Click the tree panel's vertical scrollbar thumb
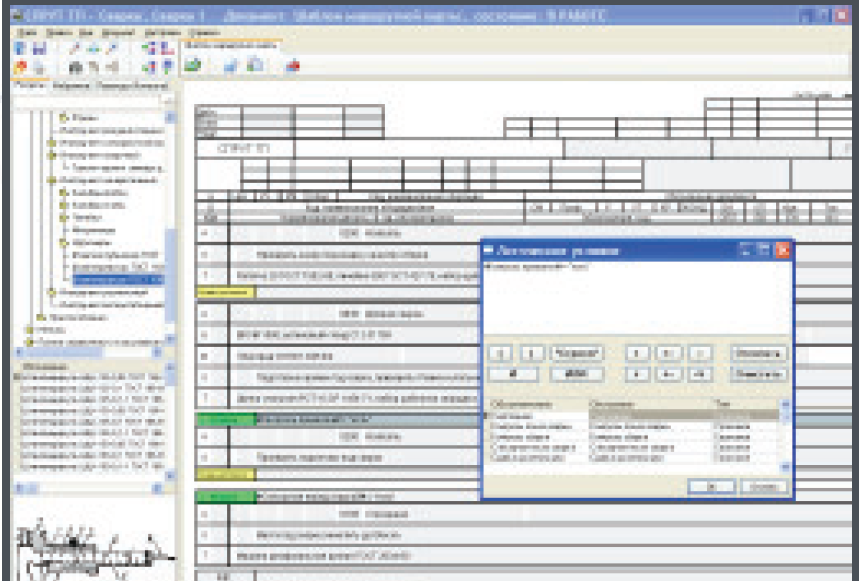Screen dimensions: 859x581 (170, 274)
